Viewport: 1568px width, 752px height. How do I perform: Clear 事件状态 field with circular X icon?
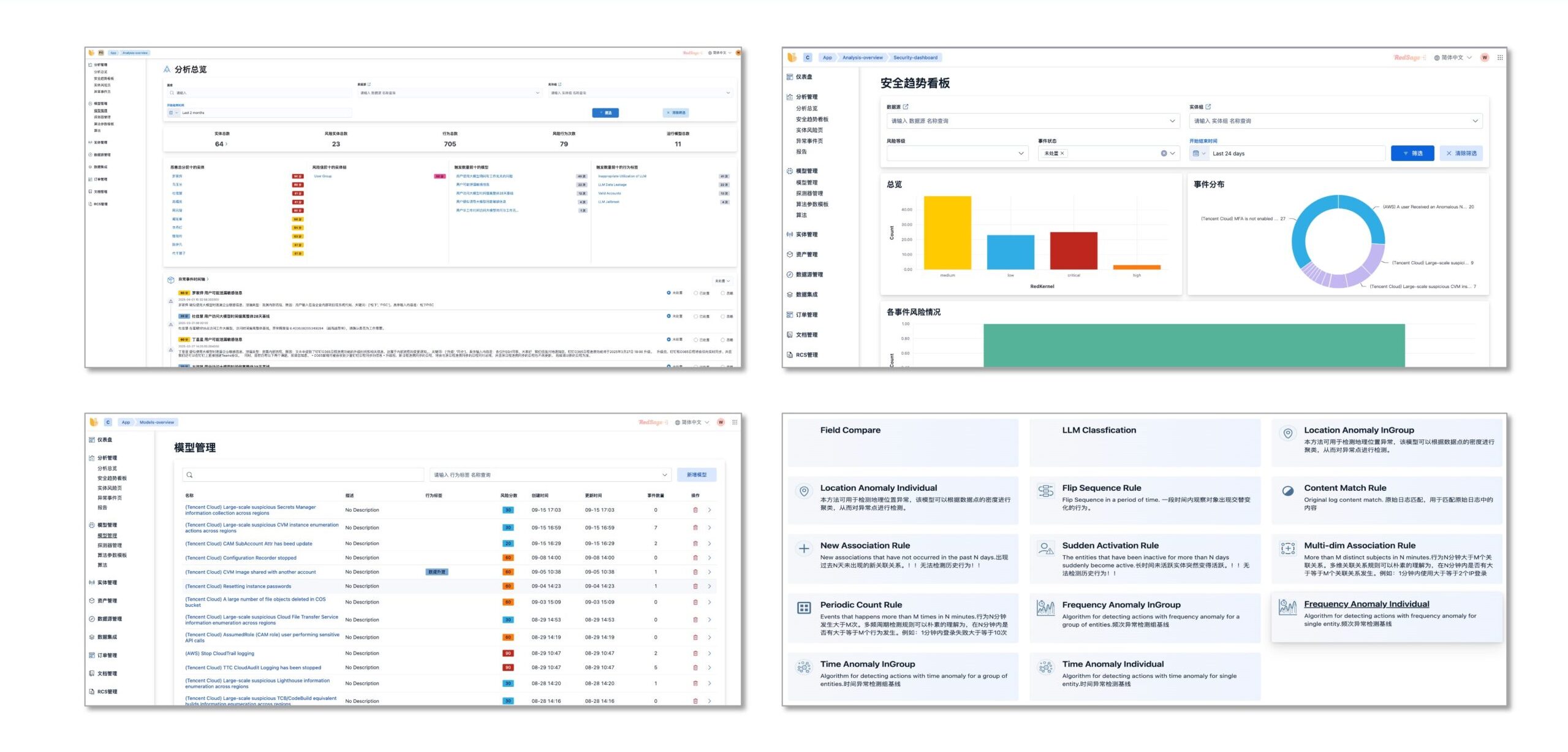(x=1164, y=153)
